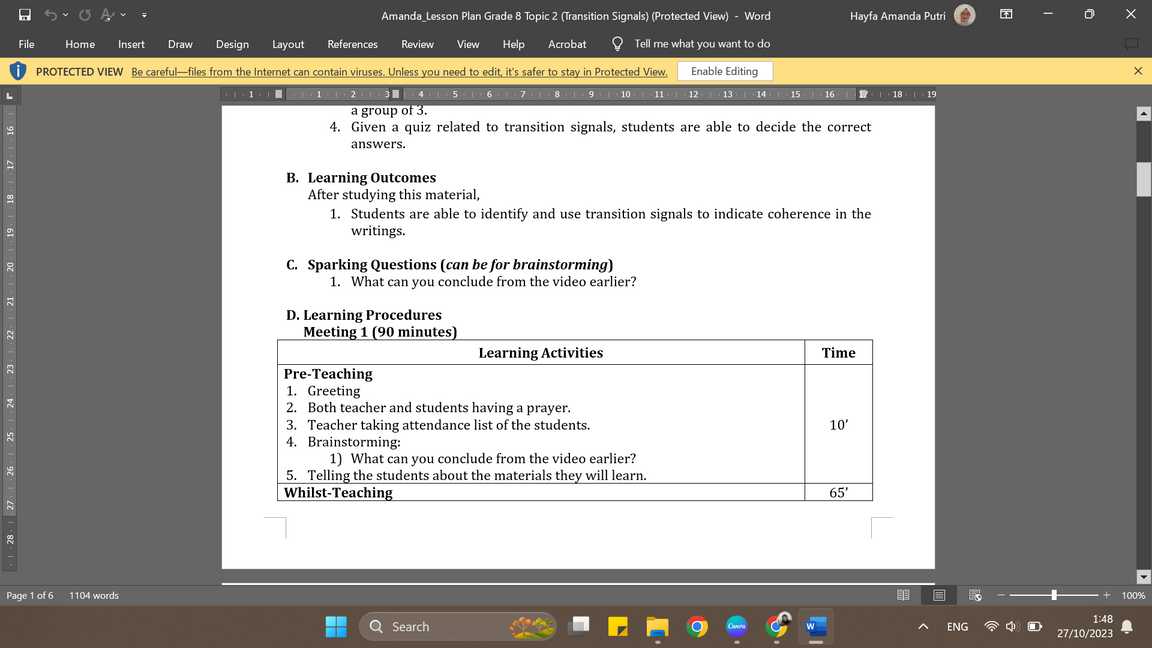Switch to Read Mode view
This screenshot has height=648, width=1152.
coord(903,595)
